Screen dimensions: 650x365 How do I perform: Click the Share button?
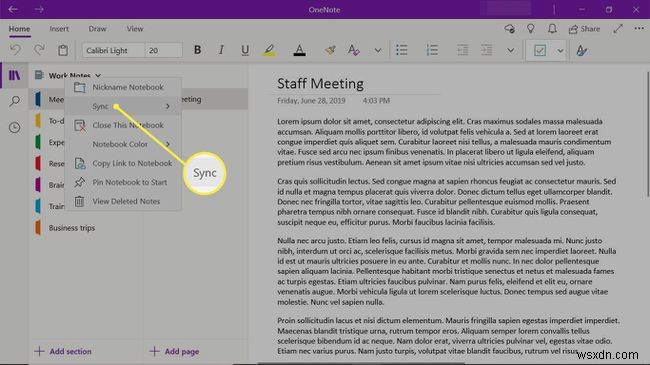584,29
